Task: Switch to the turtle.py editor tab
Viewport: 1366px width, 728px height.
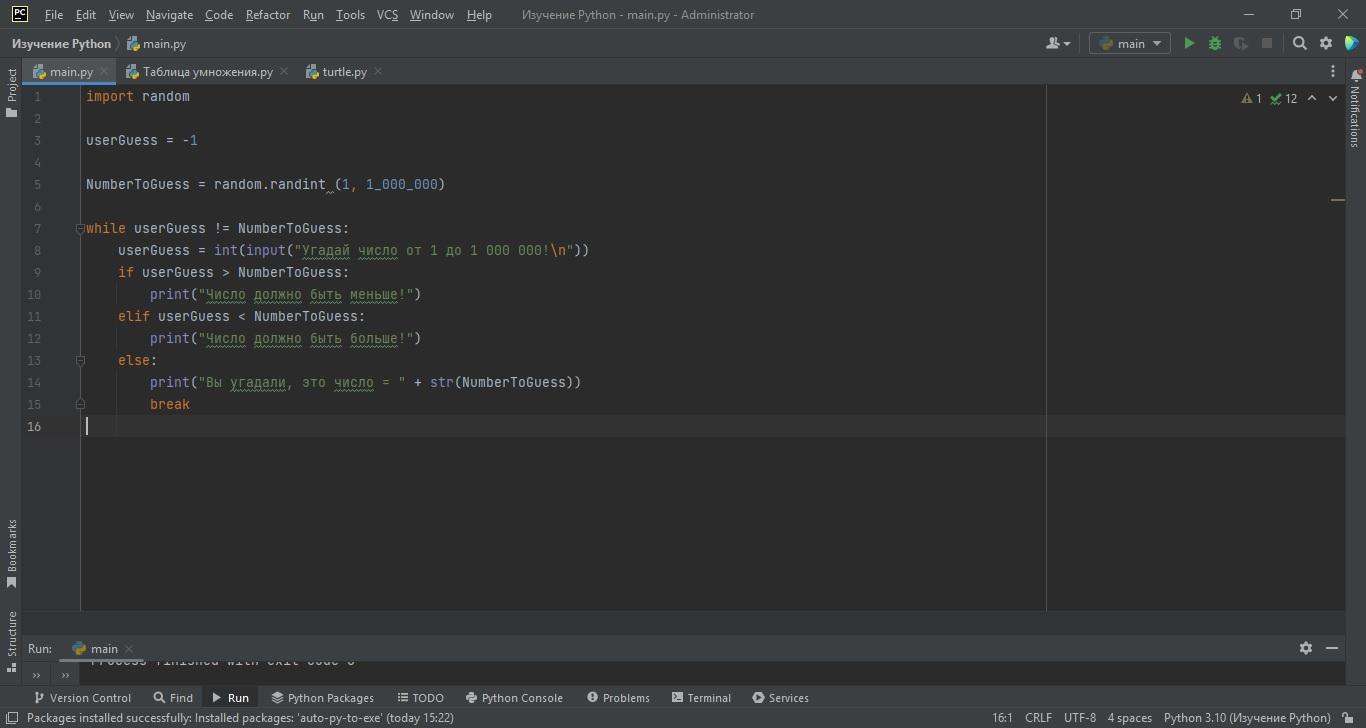Action: click(x=344, y=72)
